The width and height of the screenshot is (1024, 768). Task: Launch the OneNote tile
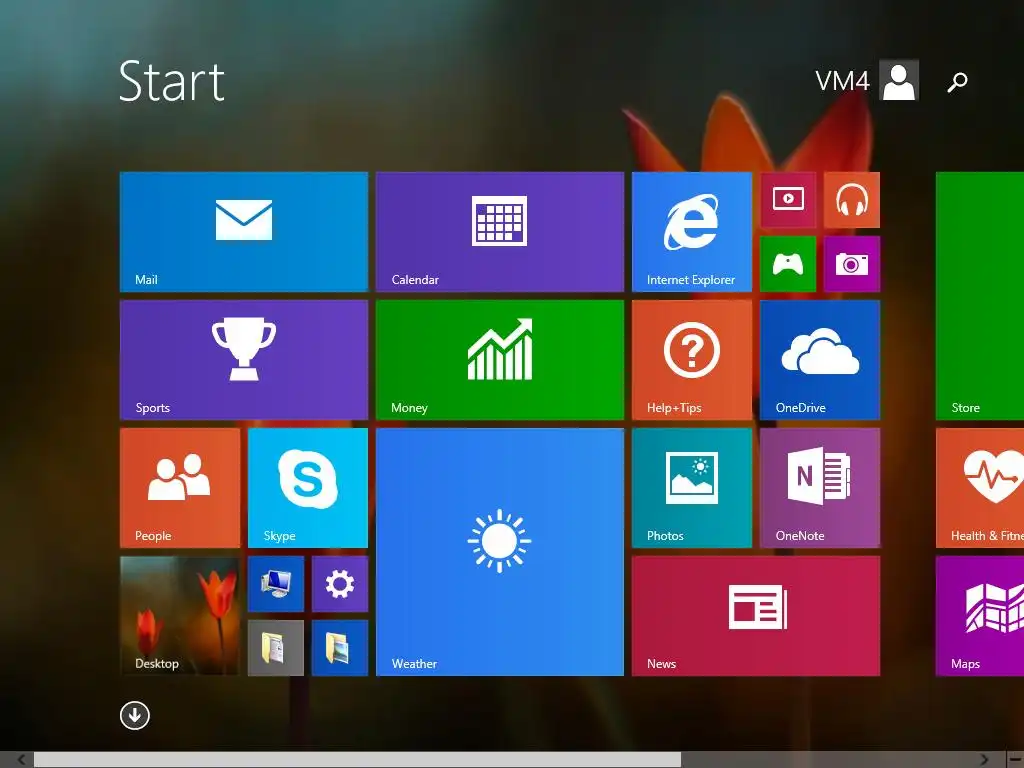[x=820, y=488]
